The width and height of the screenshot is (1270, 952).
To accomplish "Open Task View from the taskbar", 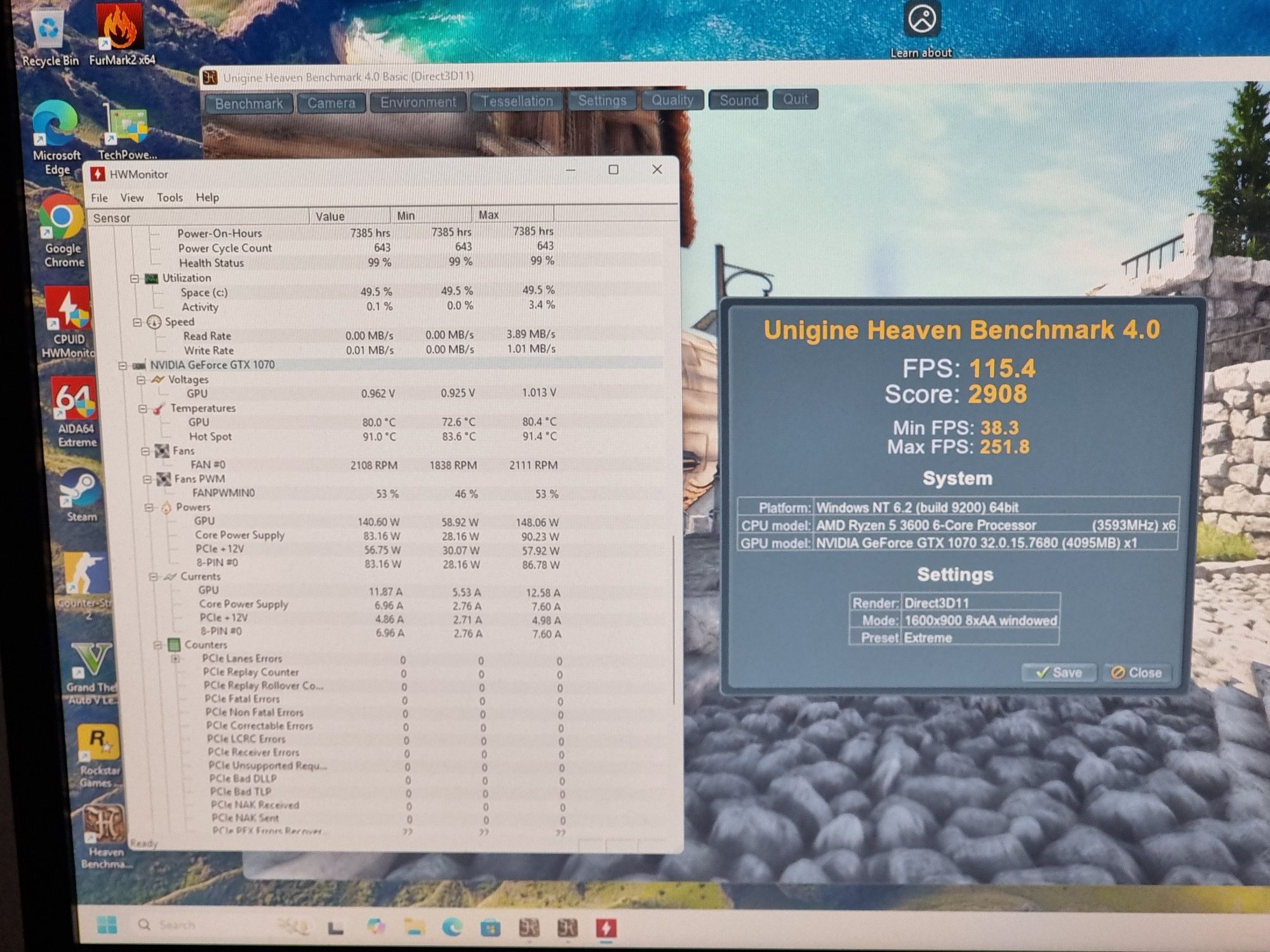I will pyautogui.click(x=335, y=928).
